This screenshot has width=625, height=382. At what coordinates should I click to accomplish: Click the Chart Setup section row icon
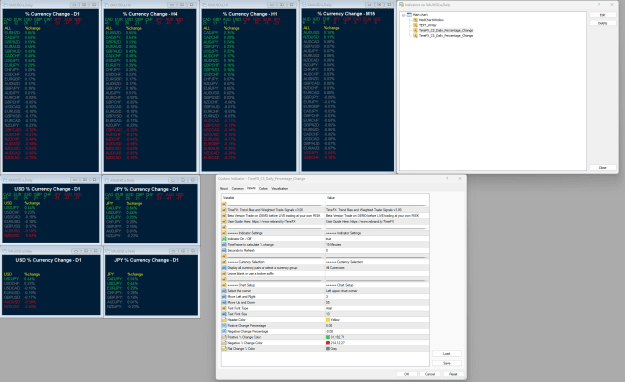pyautogui.click(x=224, y=285)
